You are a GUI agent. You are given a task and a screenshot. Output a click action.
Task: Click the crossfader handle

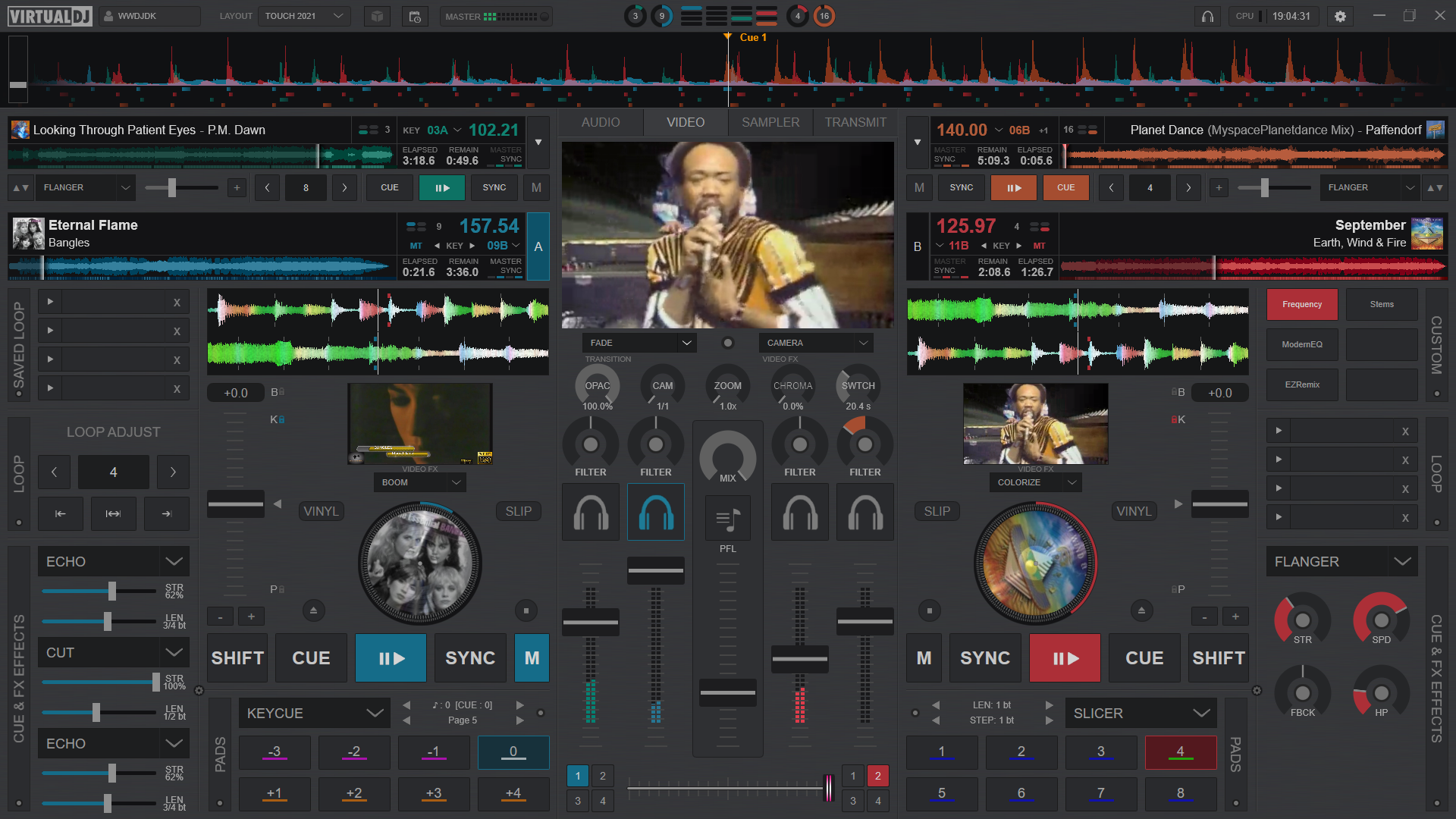829,788
